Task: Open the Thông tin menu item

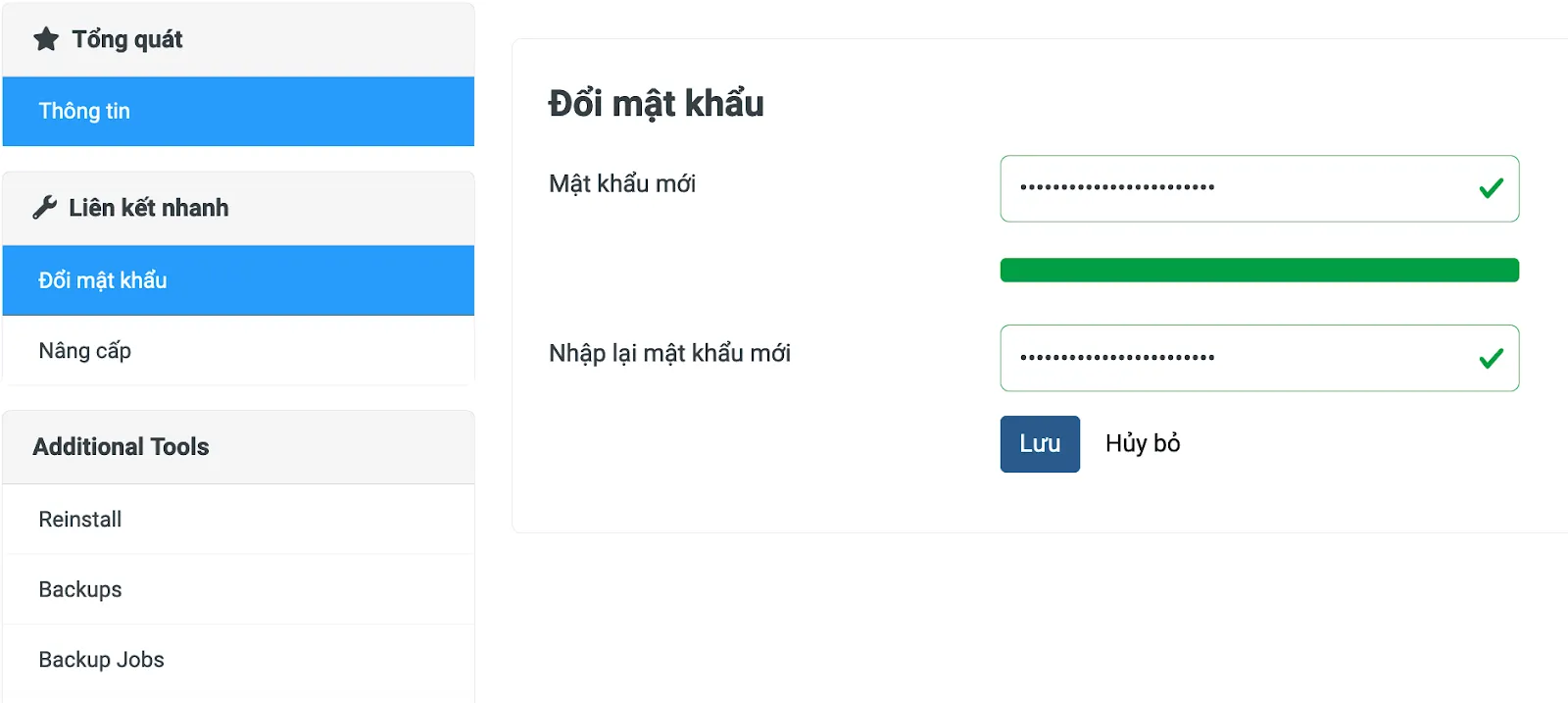Action: (x=238, y=111)
